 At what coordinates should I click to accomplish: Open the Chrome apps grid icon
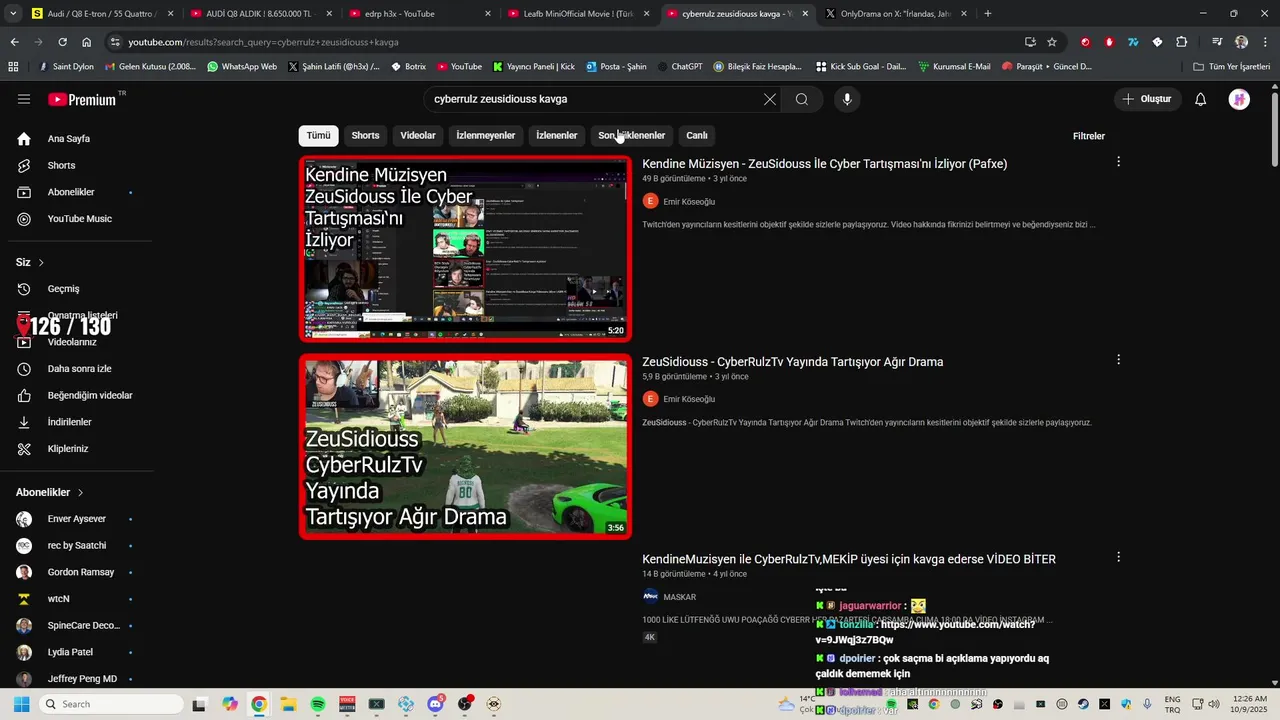[x=13, y=67]
